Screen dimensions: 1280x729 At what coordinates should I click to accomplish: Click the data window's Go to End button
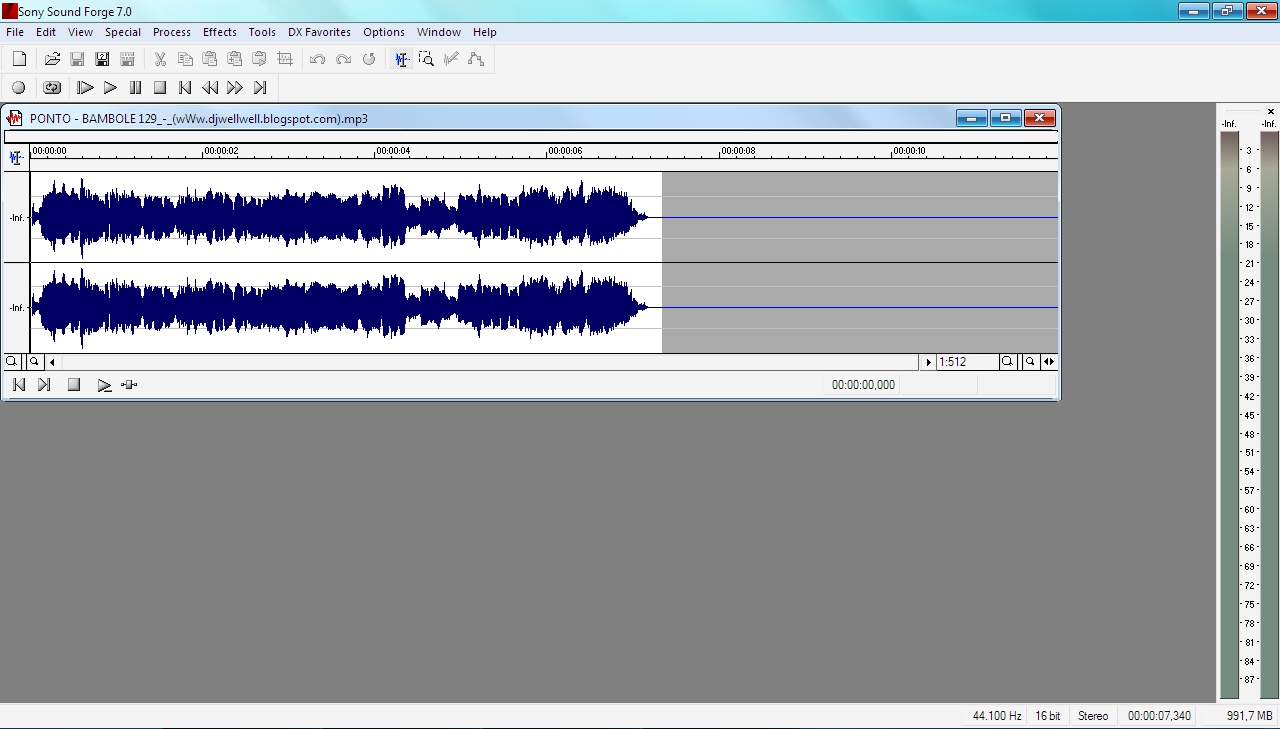point(44,385)
